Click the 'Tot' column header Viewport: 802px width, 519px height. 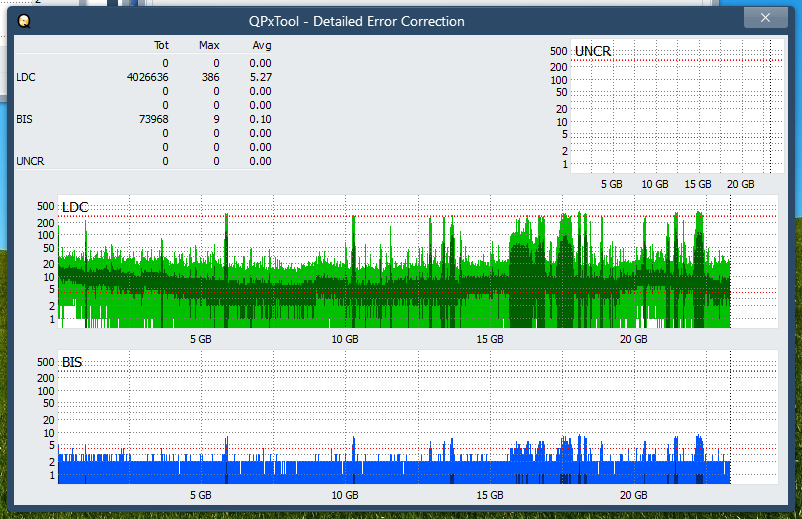click(161, 46)
